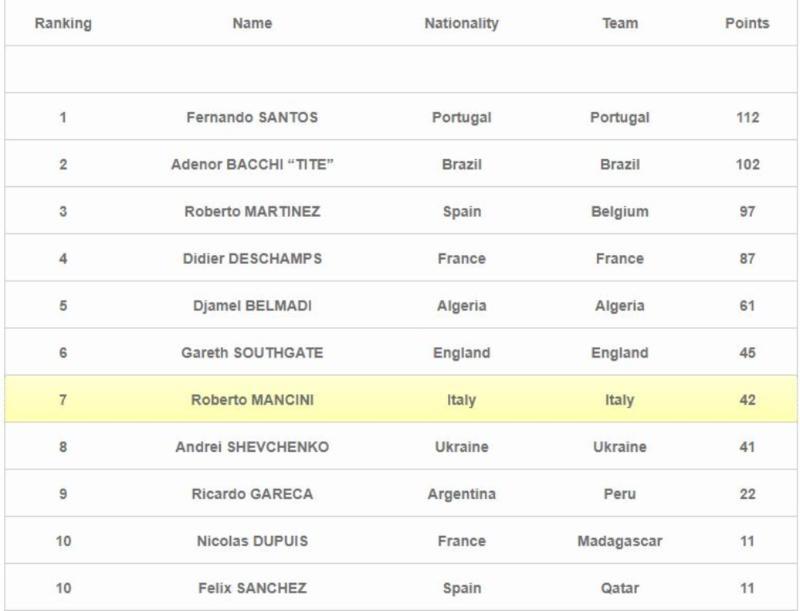Viewport: 800px width, 611px height.
Task: Select highlighted Roberto MANCINI row
Action: point(252,400)
